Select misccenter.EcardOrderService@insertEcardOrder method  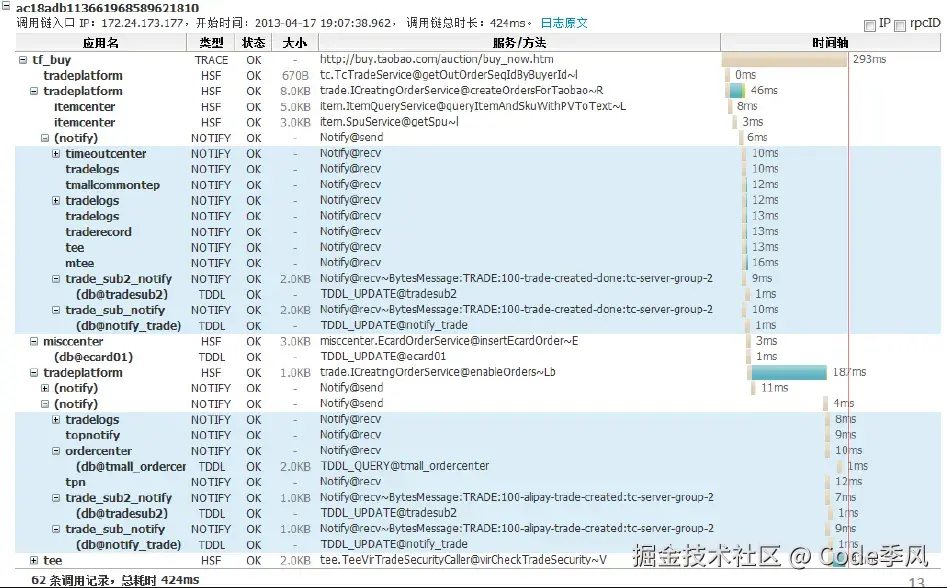pyautogui.click(x=449, y=341)
